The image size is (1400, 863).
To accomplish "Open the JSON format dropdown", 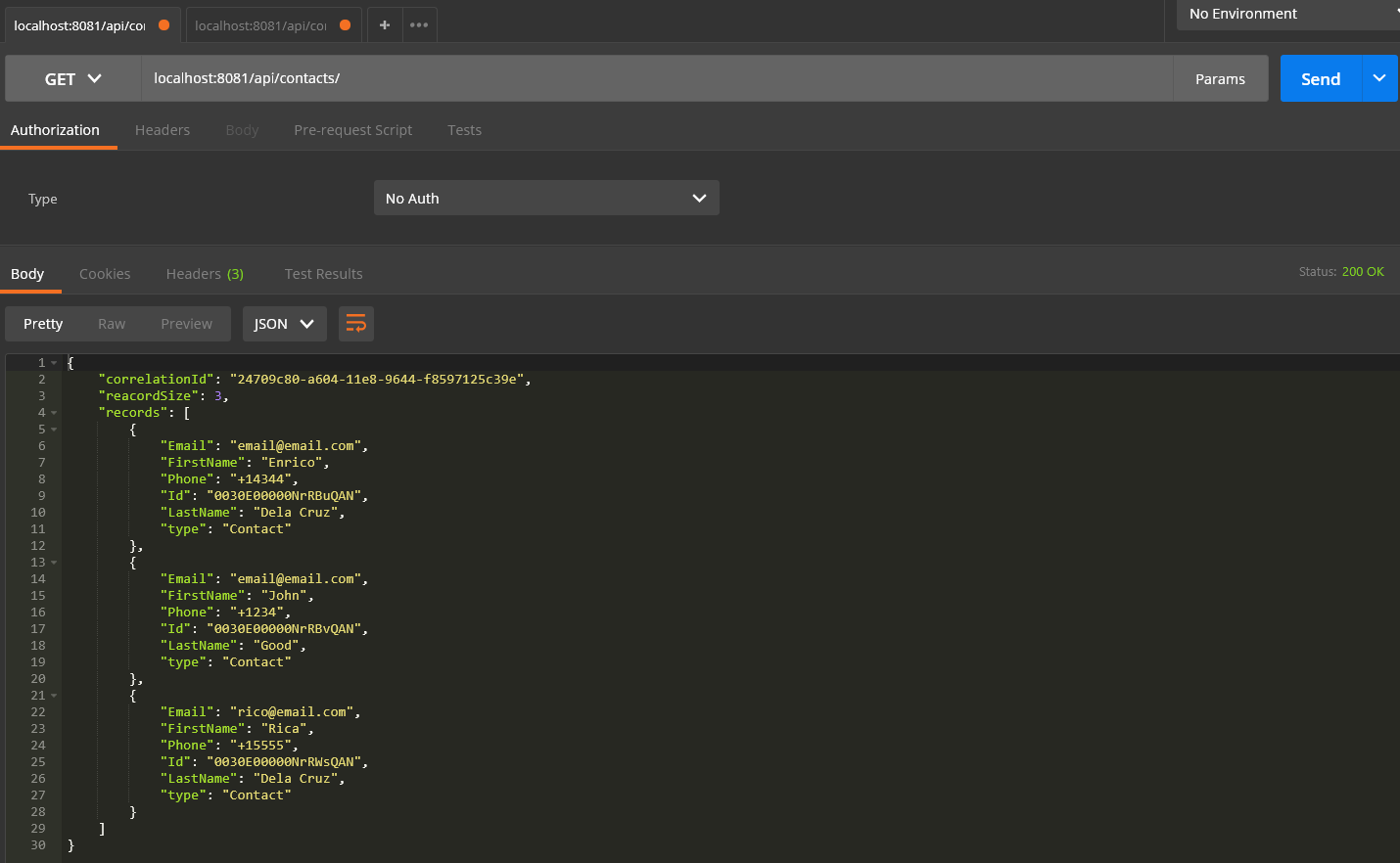I will (284, 324).
